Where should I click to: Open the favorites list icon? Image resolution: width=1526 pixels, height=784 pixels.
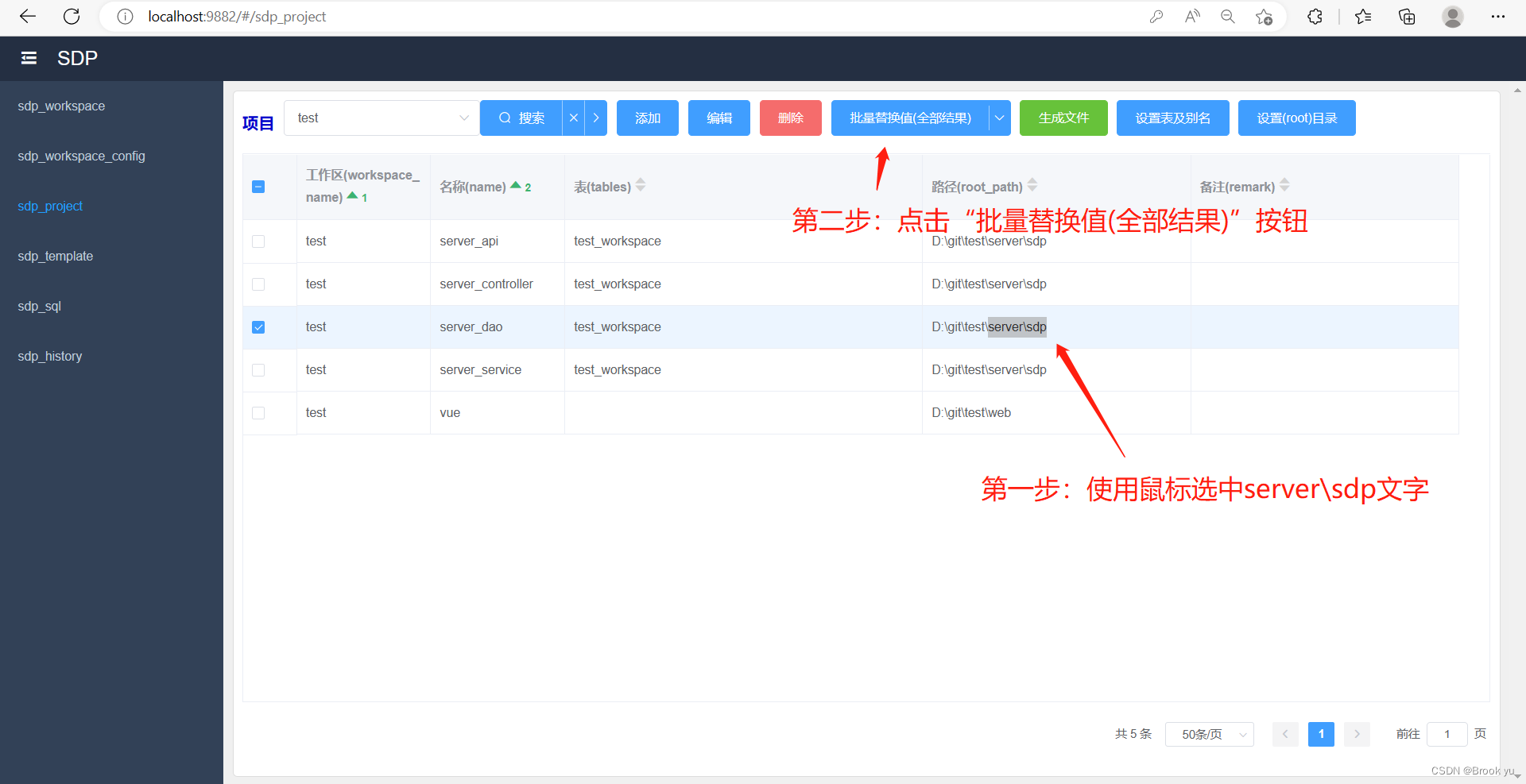[1363, 17]
